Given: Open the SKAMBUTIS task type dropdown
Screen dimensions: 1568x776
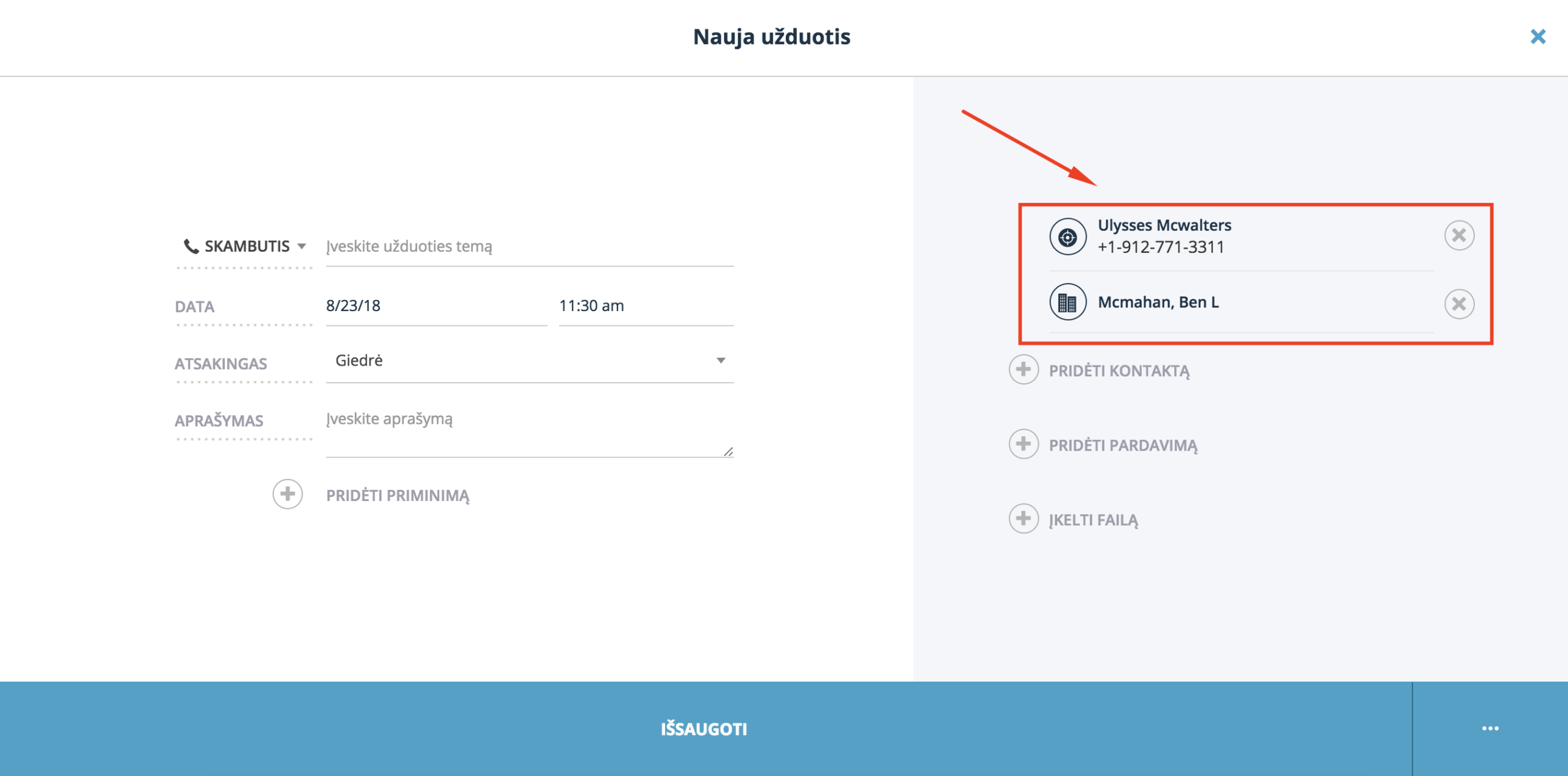Looking at the screenshot, I should click(245, 246).
